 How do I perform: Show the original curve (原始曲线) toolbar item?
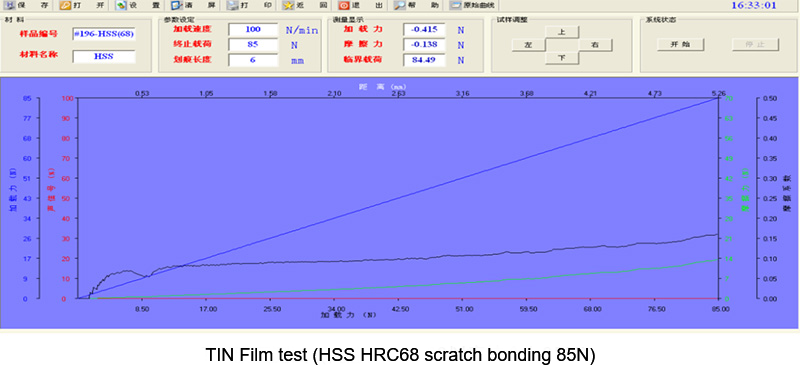(x=473, y=6)
